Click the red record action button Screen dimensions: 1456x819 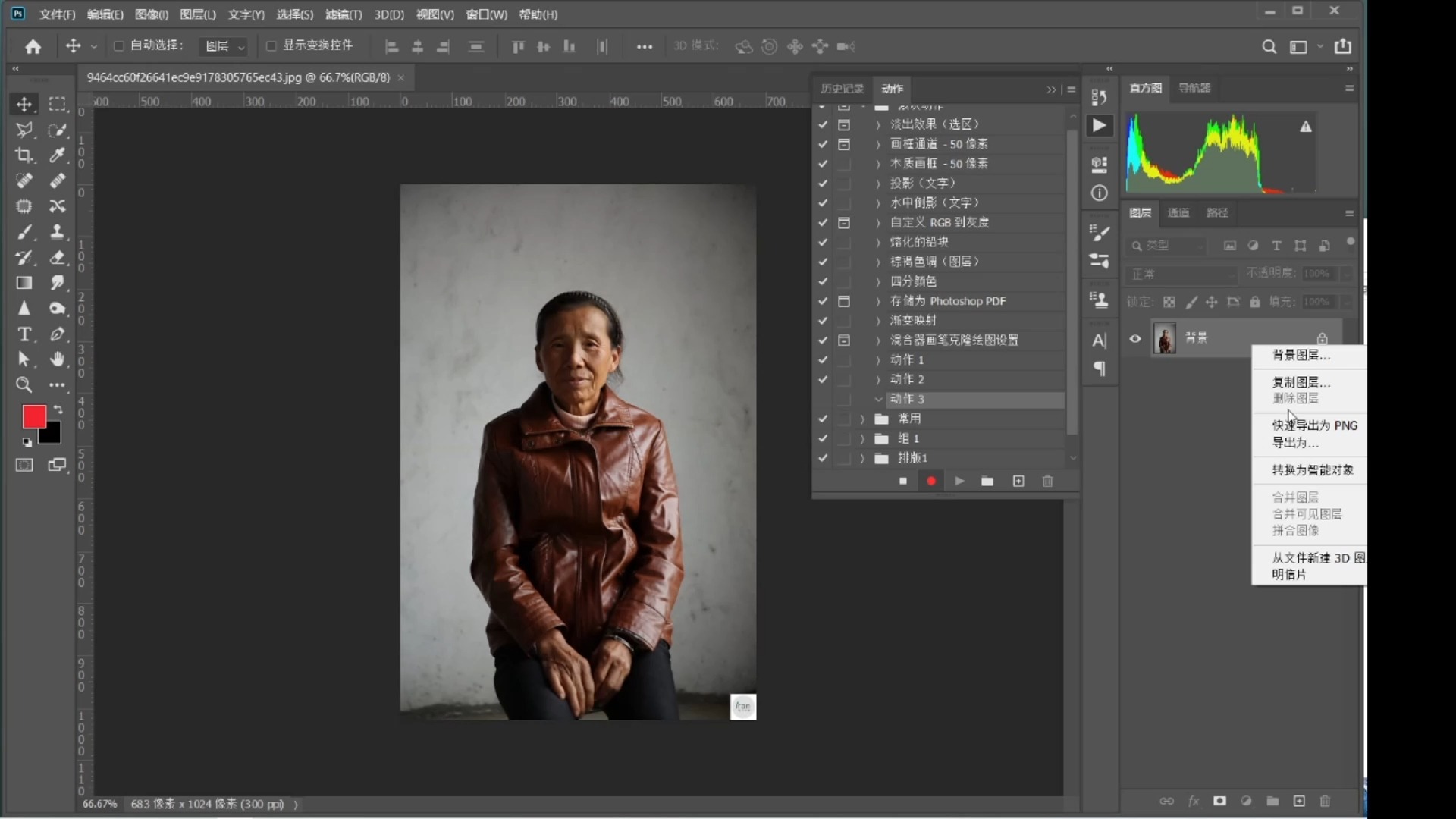click(x=931, y=481)
